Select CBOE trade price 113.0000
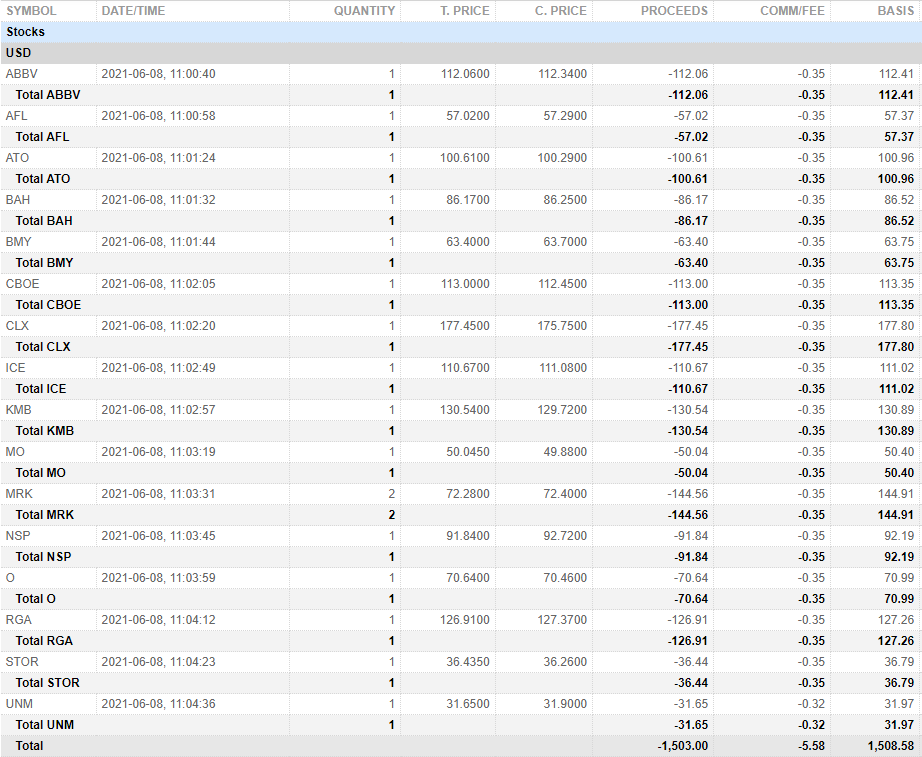Viewport: 922px width, 757px height. tap(465, 284)
